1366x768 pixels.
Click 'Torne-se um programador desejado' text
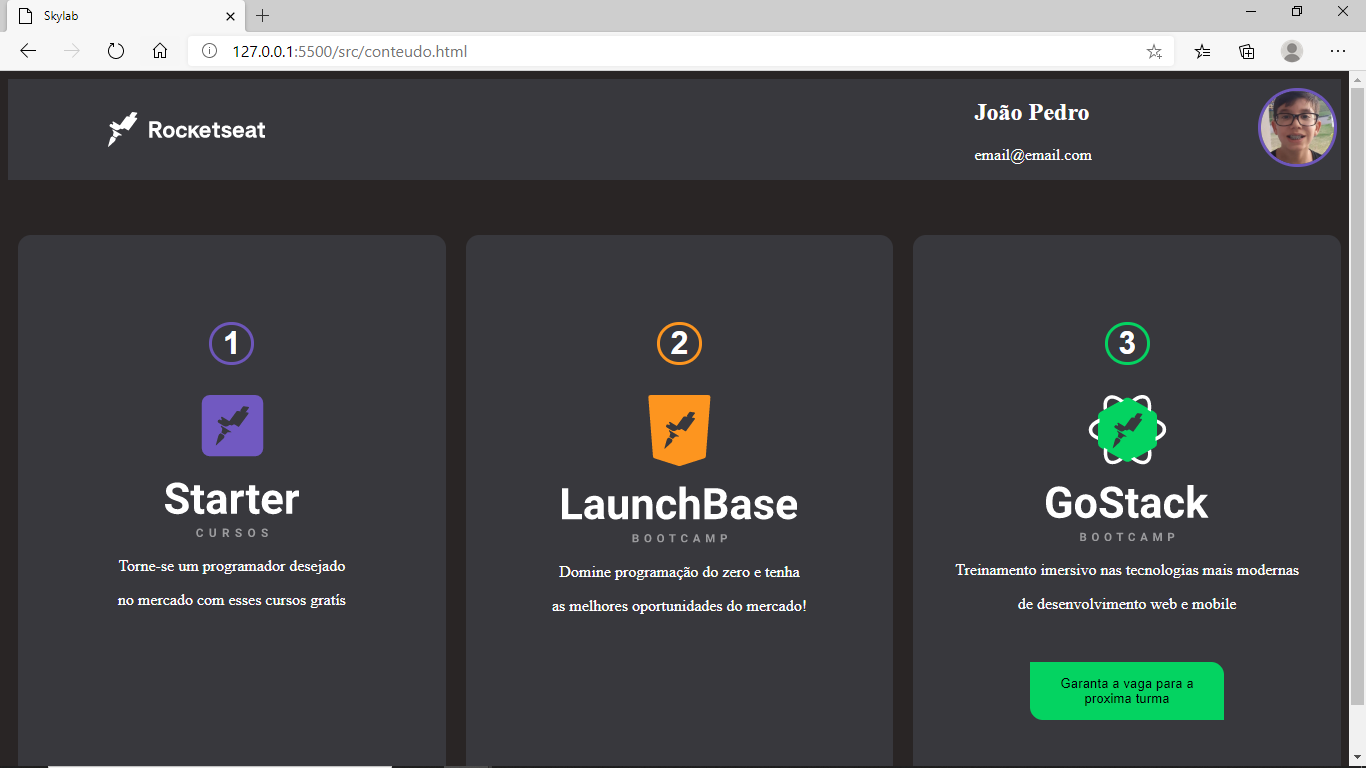[x=232, y=566]
